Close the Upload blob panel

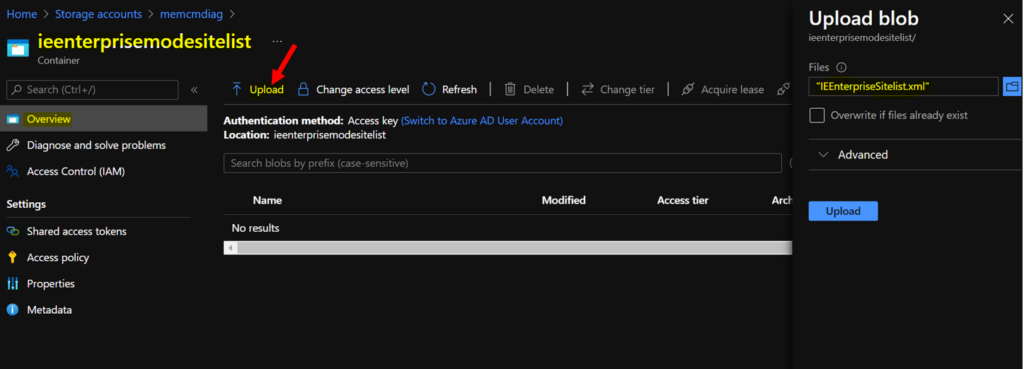point(1008,19)
